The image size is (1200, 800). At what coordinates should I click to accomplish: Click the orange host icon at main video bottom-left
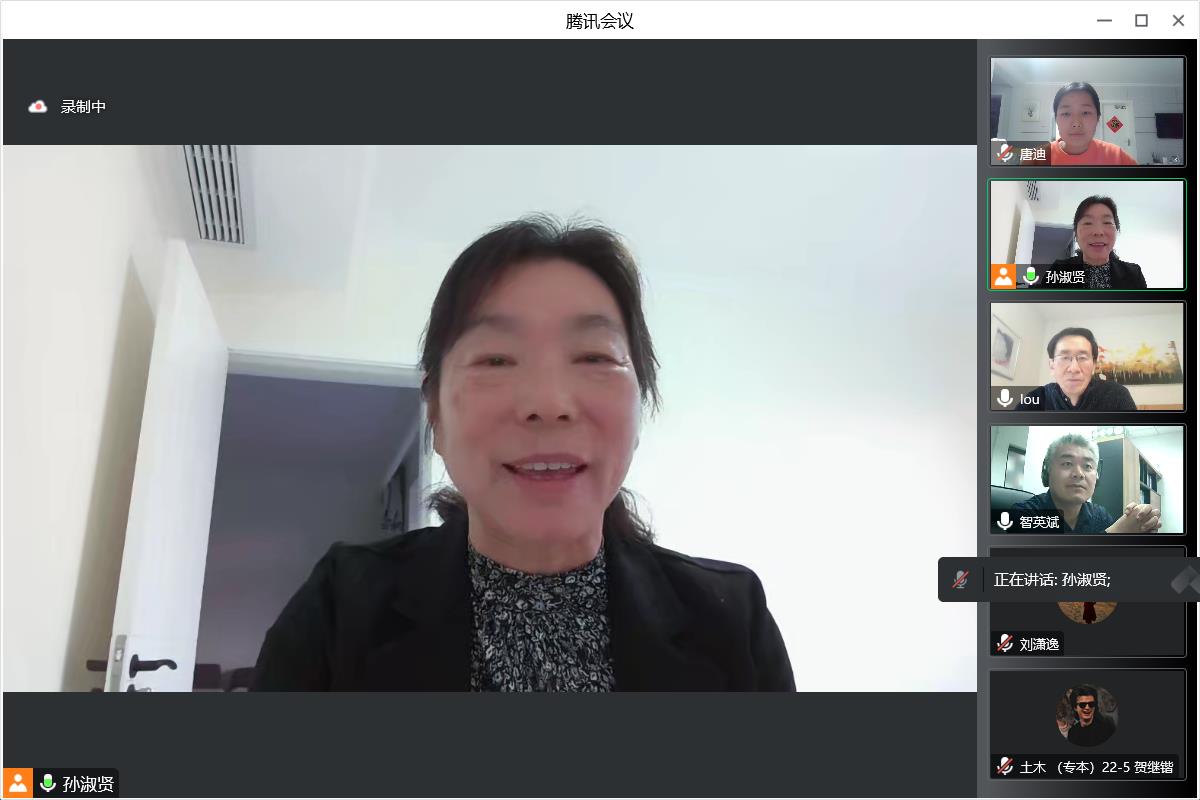pyautogui.click(x=18, y=783)
